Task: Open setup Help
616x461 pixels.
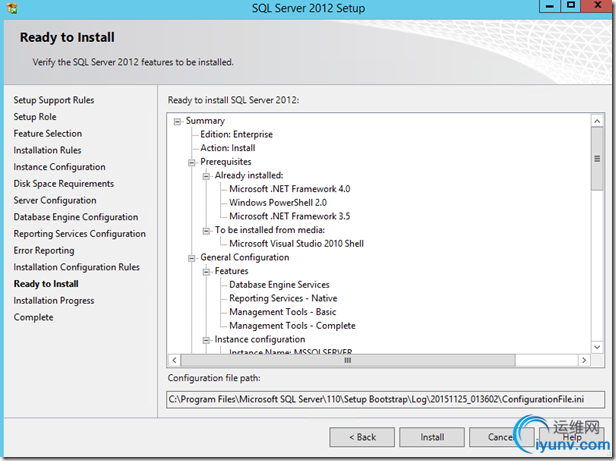Action: pos(572,437)
